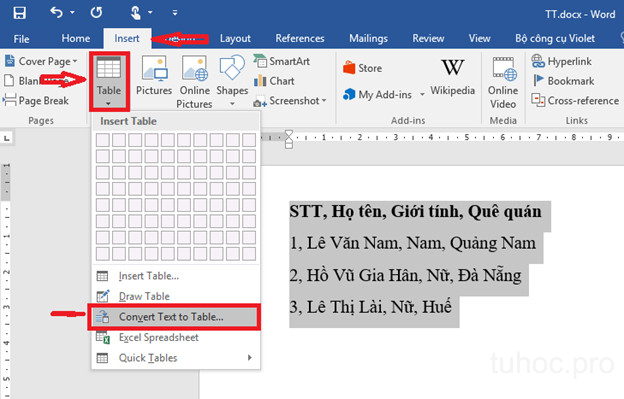Screen dimensions: 624x399
Task: Select Excel Spreadsheet menu entry
Action: point(176,338)
